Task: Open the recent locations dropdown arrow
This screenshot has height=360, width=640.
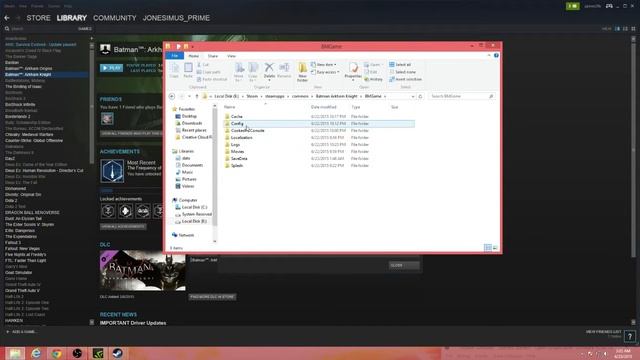Action: (189, 96)
